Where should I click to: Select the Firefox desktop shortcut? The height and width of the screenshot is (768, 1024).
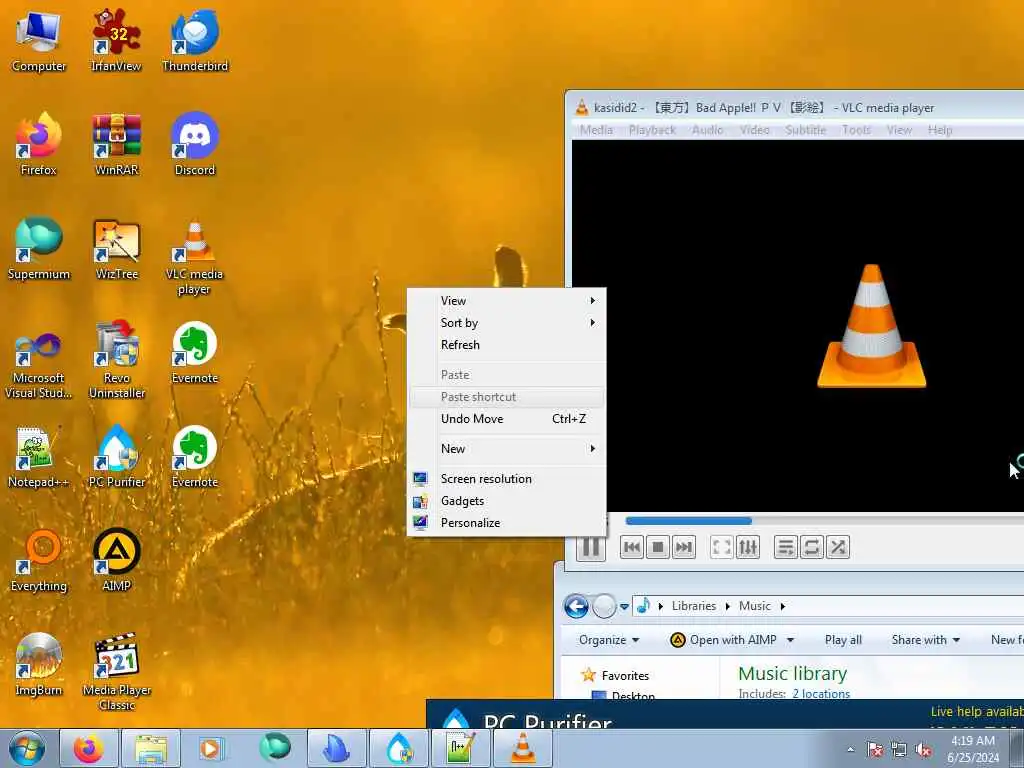39,145
